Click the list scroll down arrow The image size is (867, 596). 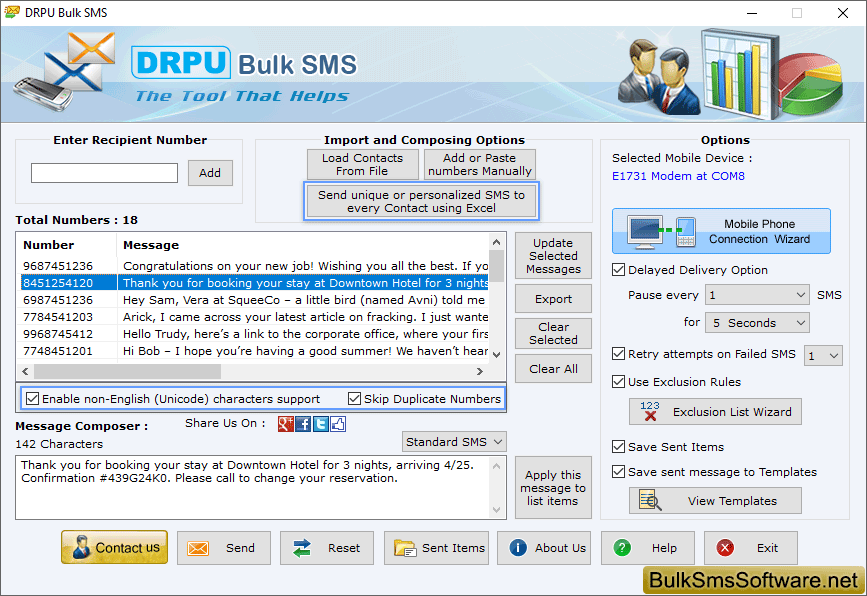point(497,354)
